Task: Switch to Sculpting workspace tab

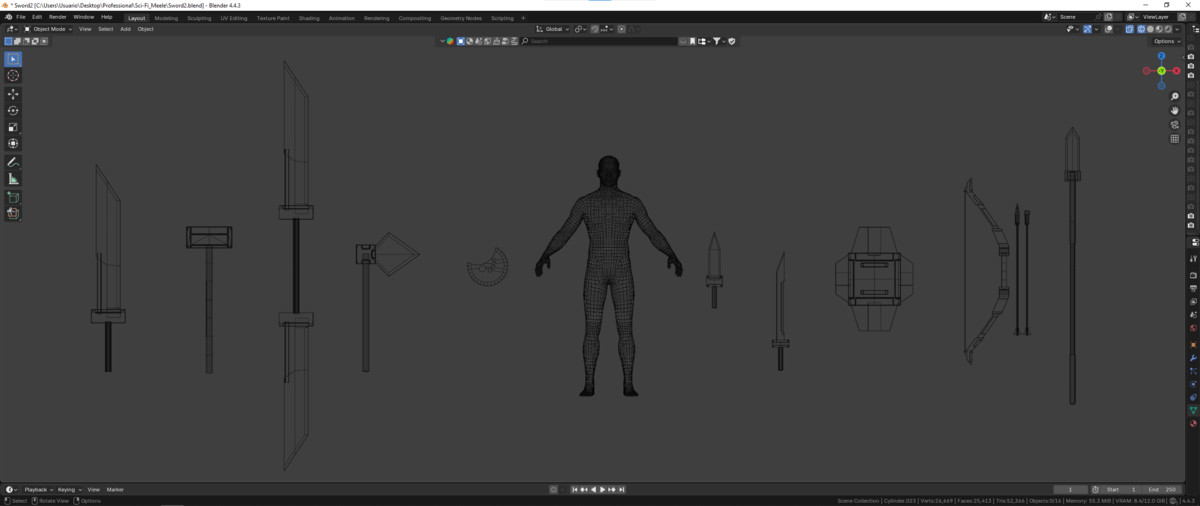Action: [x=199, y=18]
